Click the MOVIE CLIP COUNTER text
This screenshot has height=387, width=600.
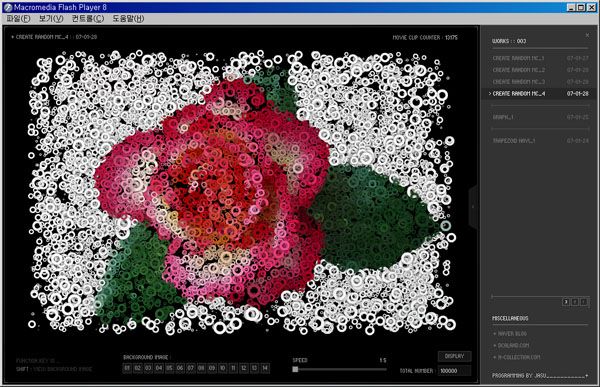(x=425, y=38)
